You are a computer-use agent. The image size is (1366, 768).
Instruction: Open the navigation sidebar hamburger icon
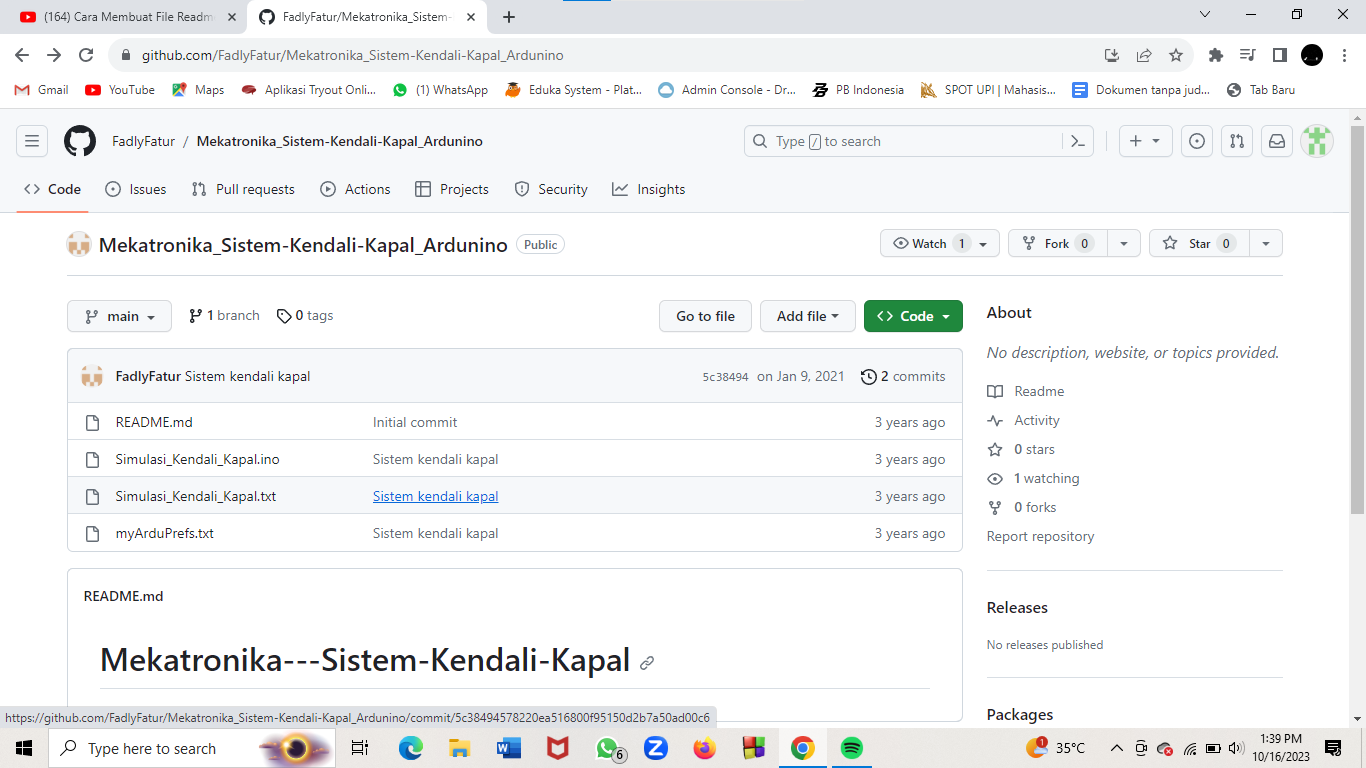(x=32, y=140)
